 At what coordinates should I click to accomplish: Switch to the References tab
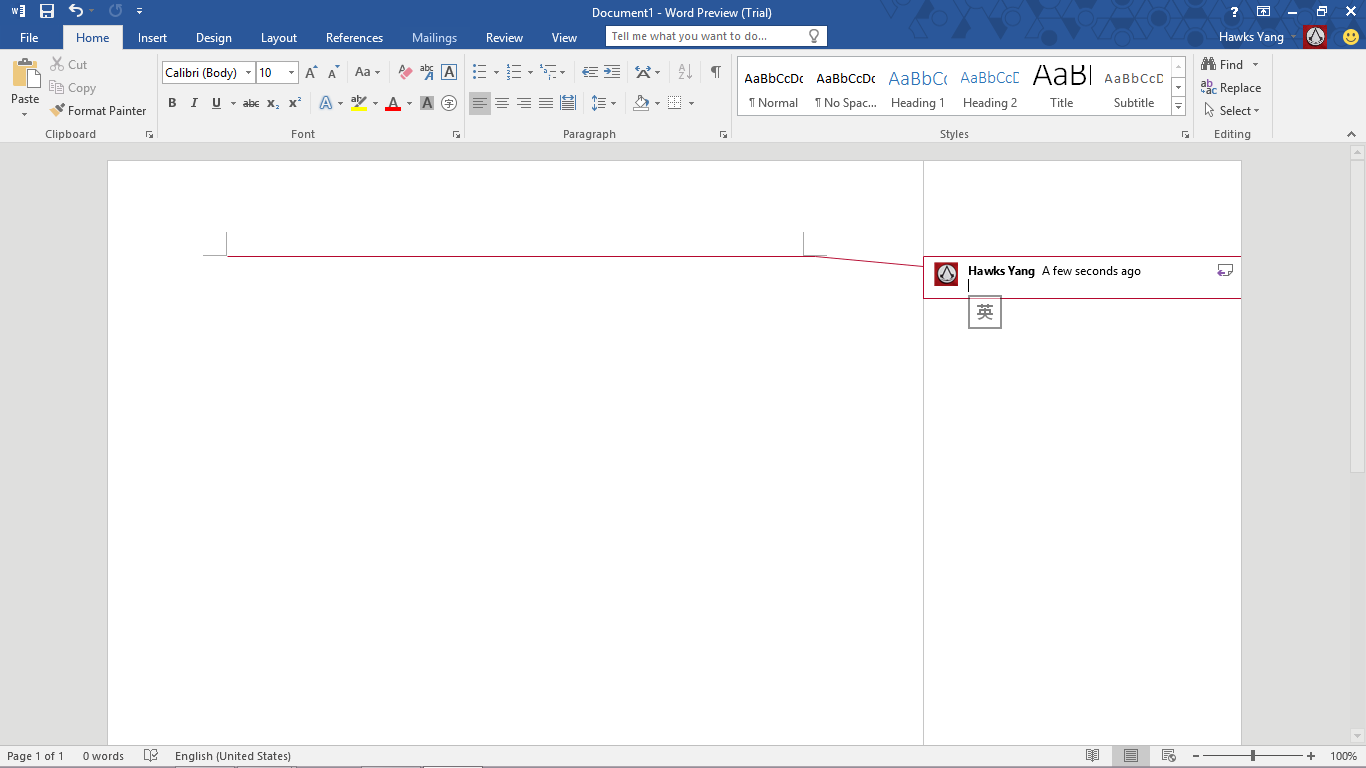point(354,38)
